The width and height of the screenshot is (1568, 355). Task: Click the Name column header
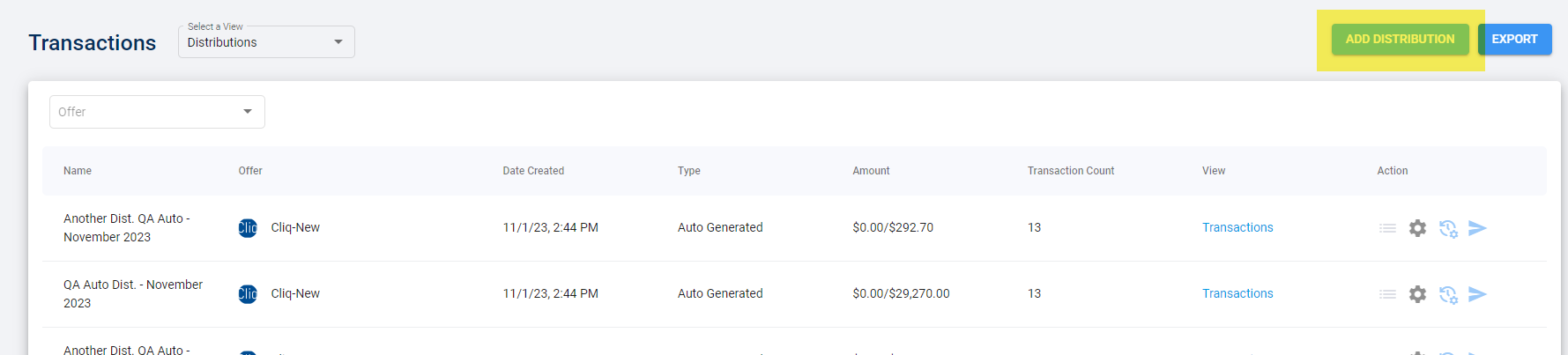(x=78, y=171)
